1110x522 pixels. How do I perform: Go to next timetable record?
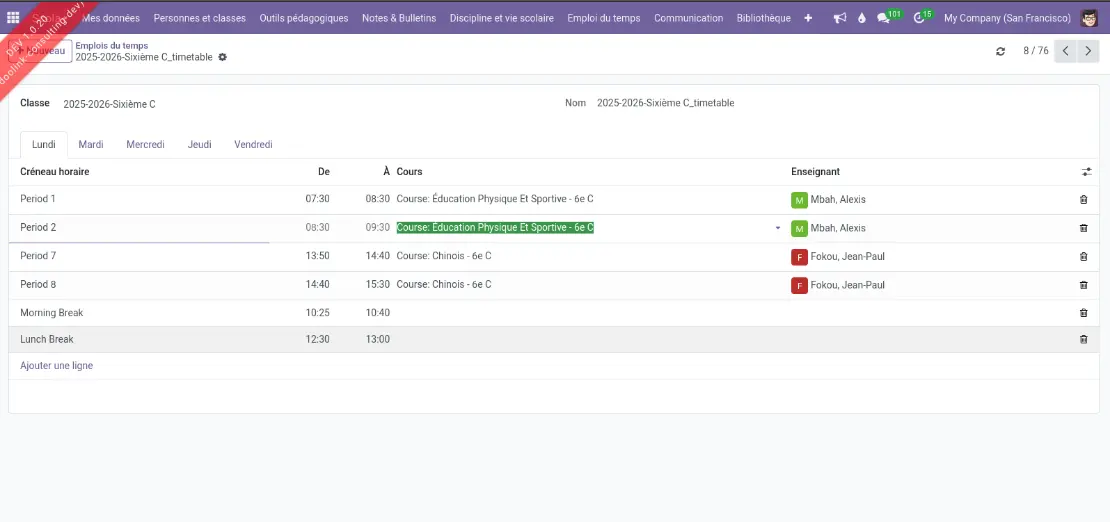coord(1089,51)
